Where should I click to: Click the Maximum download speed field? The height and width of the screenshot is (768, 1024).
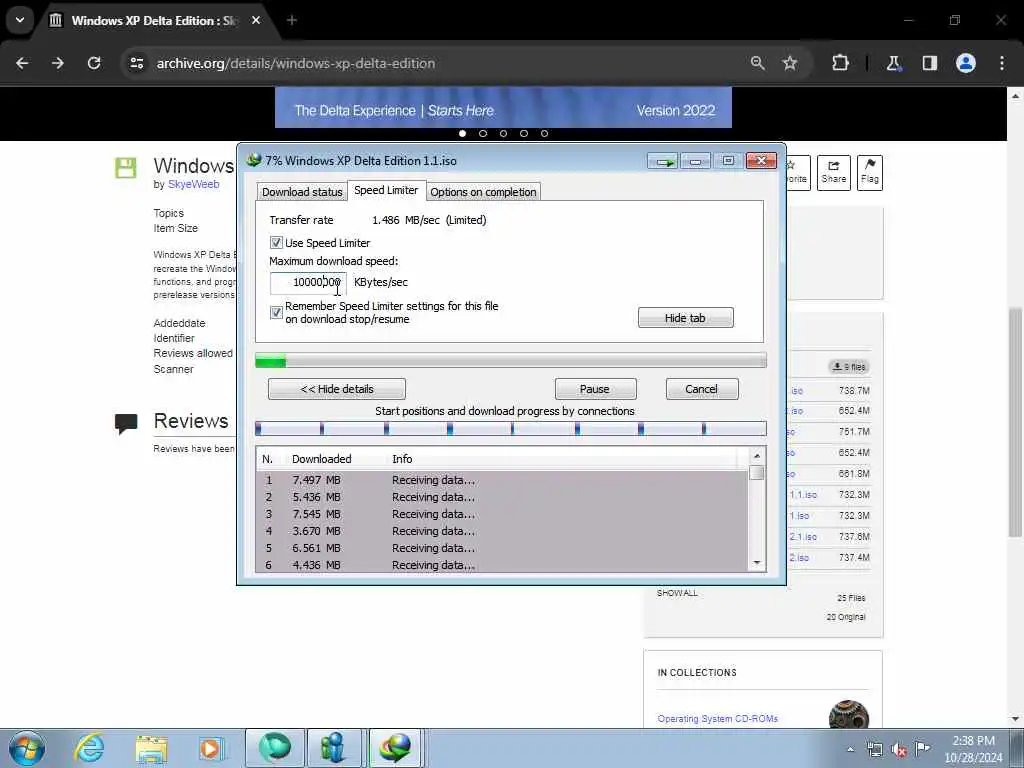(307, 282)
